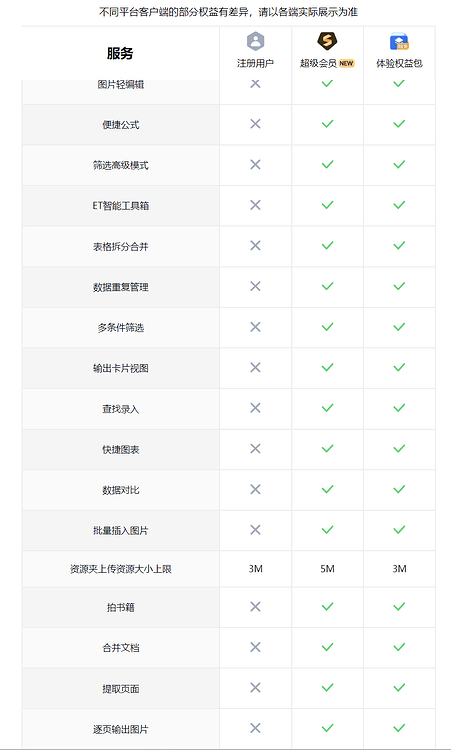Click the 5M value for 超级会员 upload limit

pyautogui.click(x=327, y=569)
